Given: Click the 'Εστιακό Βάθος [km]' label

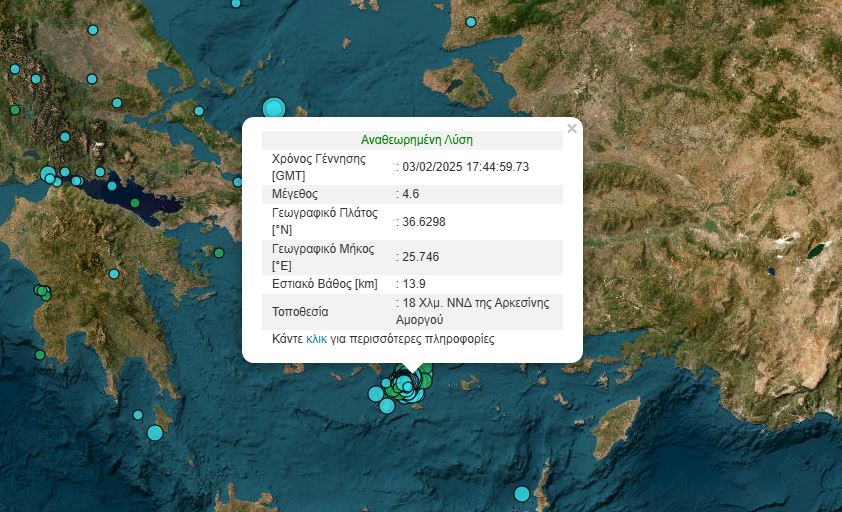Looking at the screenshot, I should click(325, 284).
